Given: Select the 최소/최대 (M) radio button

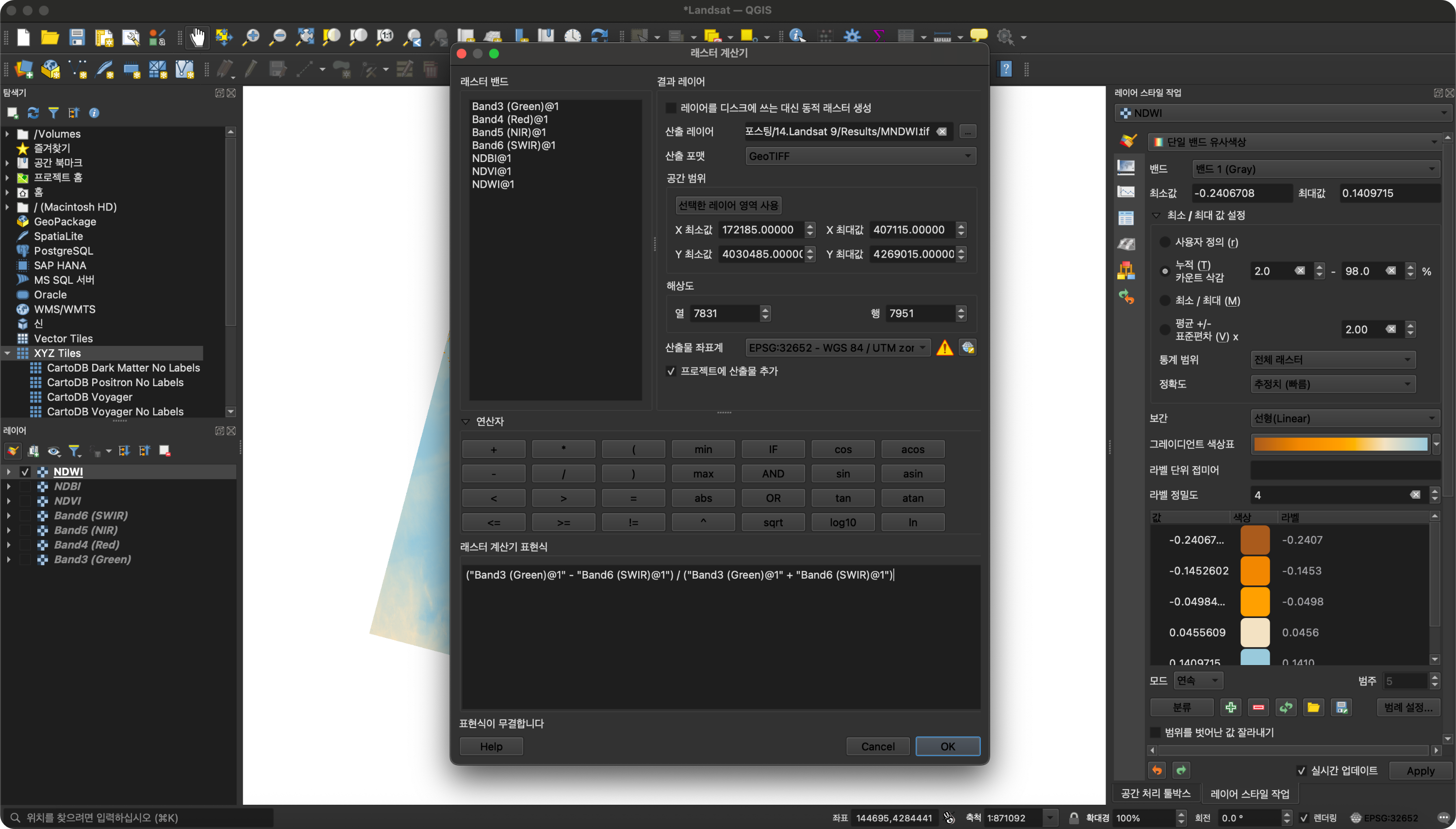Looking at the screenshot, I should click(x=1165, y=301).
